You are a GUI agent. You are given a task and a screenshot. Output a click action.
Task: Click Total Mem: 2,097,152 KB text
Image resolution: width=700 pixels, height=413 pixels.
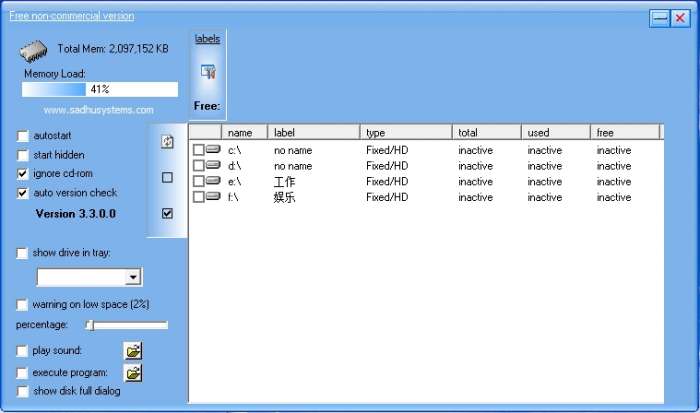tap(113, 49)
